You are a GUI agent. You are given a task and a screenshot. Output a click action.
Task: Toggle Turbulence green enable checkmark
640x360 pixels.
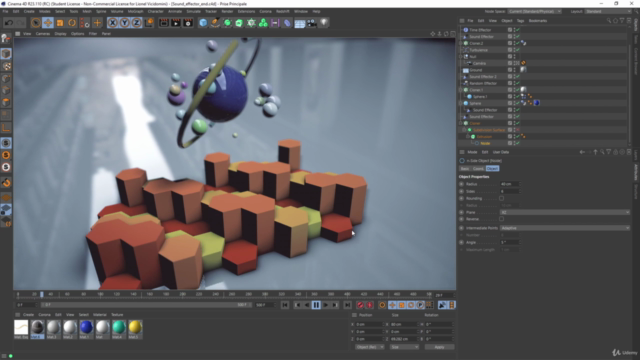[x=518, y=50]
